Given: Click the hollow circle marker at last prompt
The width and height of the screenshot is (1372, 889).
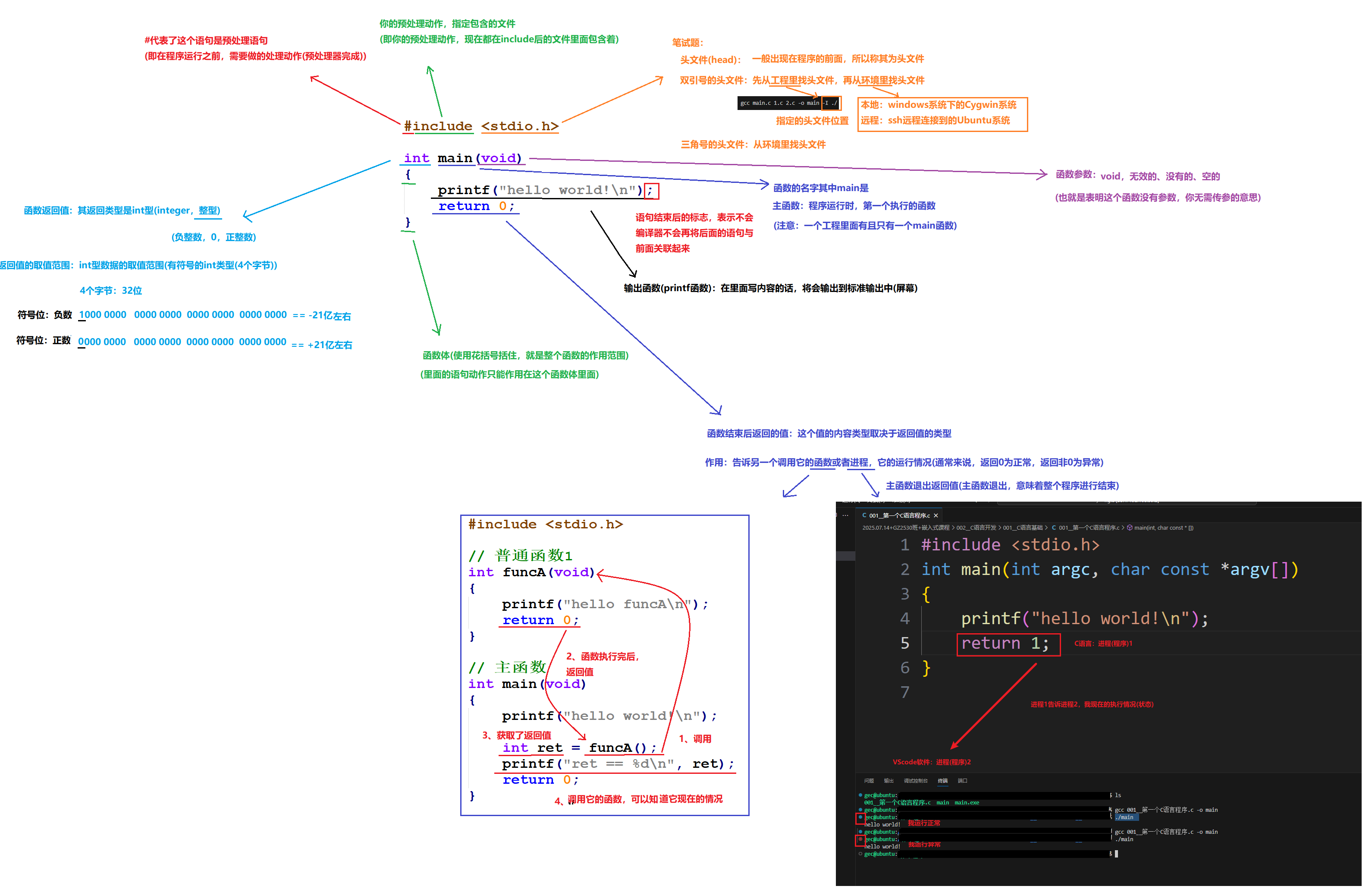Looking at the screenshot, I should (860, 854).
